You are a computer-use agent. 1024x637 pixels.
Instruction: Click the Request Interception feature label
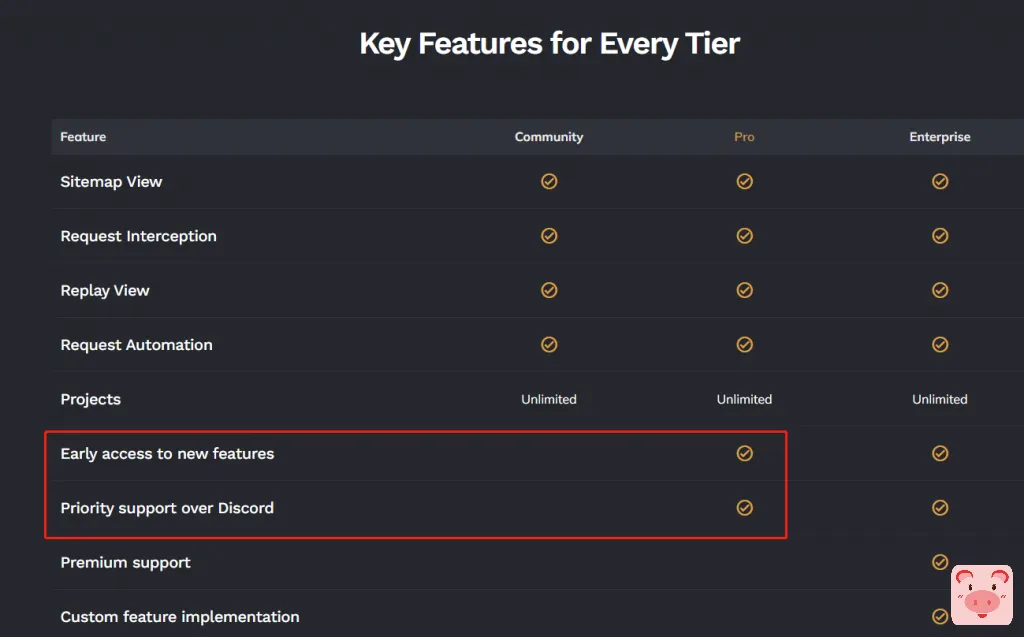click(138, 236)
